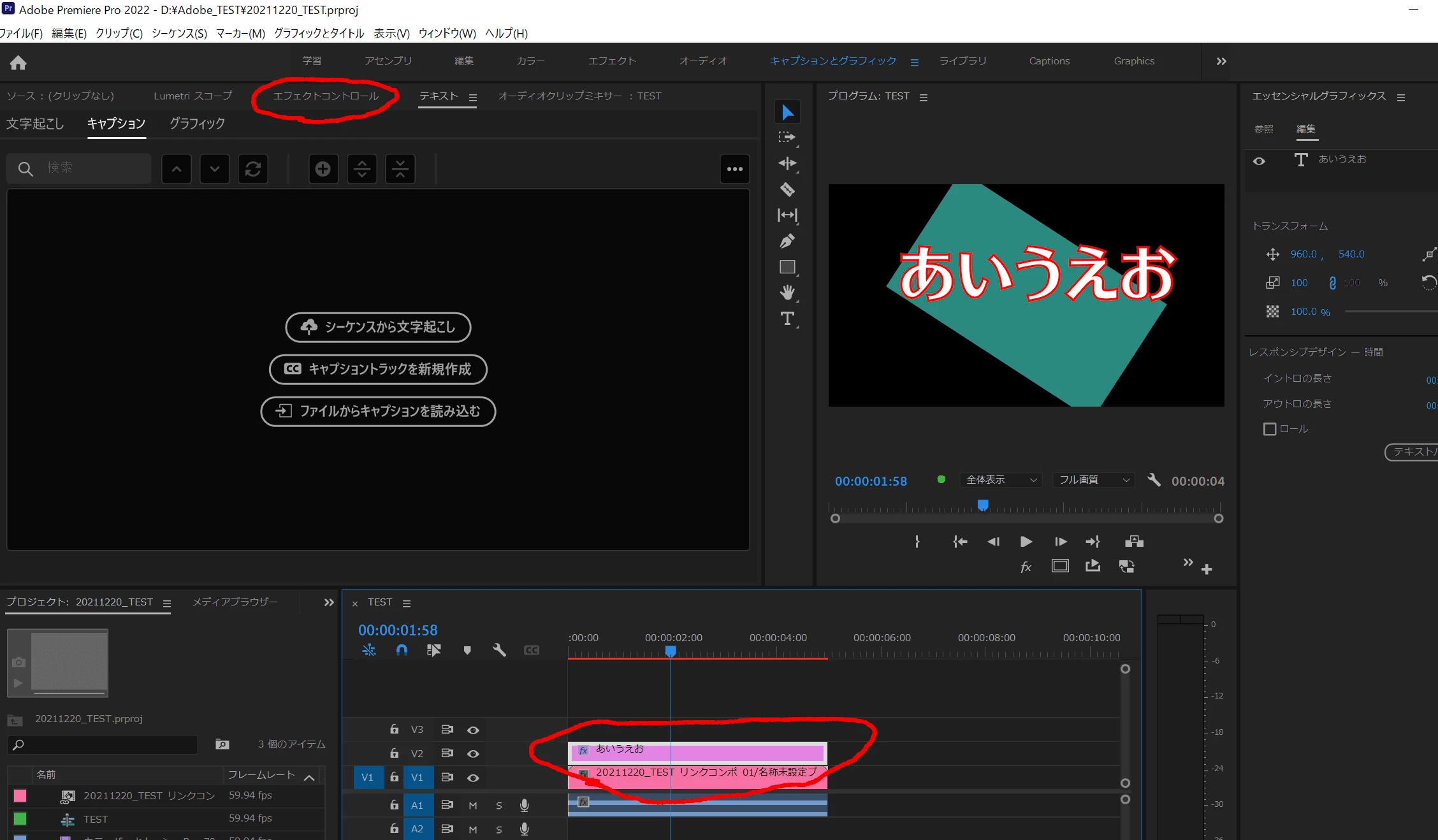Switch to the エフェクトコントロール tab

326,96
